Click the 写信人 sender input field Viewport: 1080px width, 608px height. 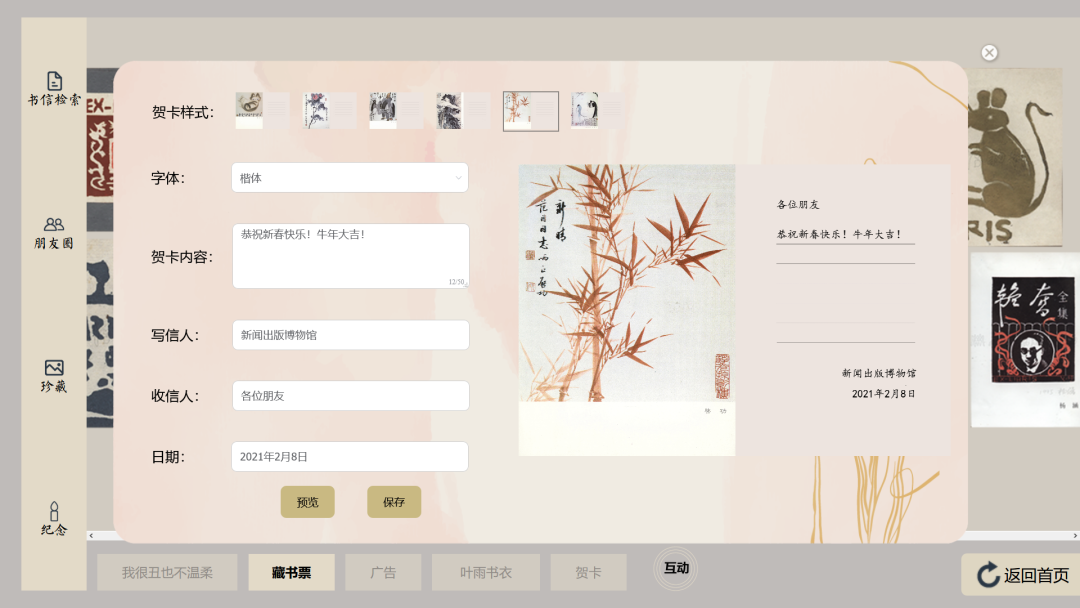tap(351, 335)
